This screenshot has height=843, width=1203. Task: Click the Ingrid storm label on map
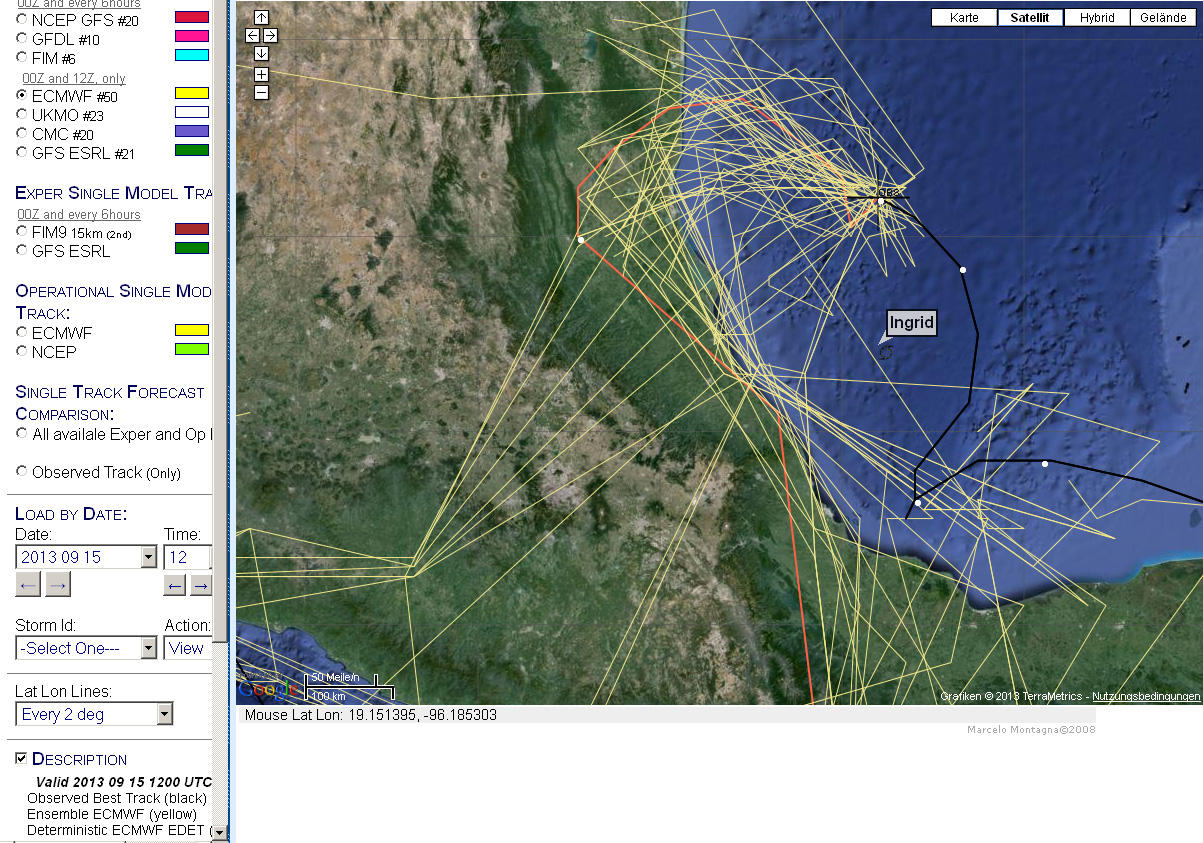click(x=911, y=323)
